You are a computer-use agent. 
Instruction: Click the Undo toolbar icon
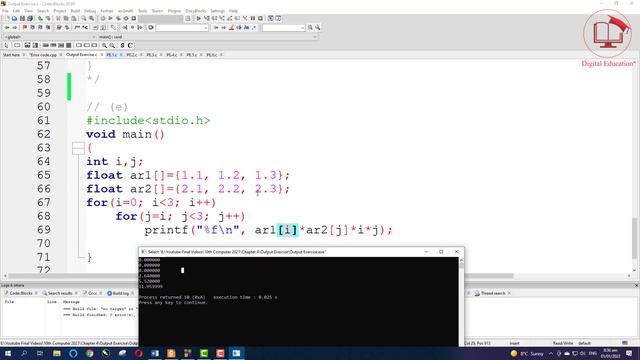point(40,18)
